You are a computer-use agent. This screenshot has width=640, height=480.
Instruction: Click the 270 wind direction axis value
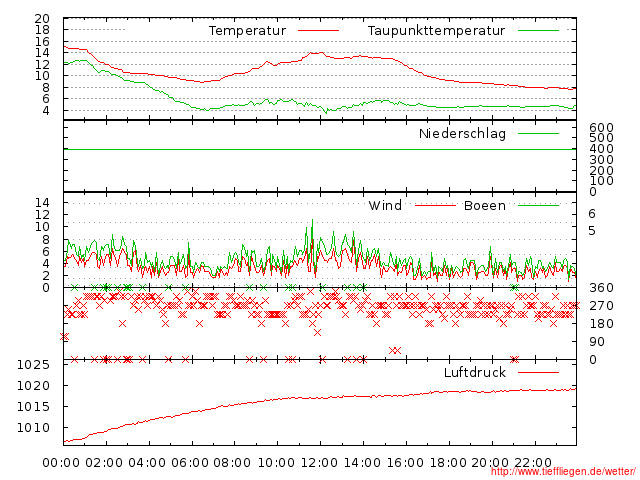(x=601, y=306)
